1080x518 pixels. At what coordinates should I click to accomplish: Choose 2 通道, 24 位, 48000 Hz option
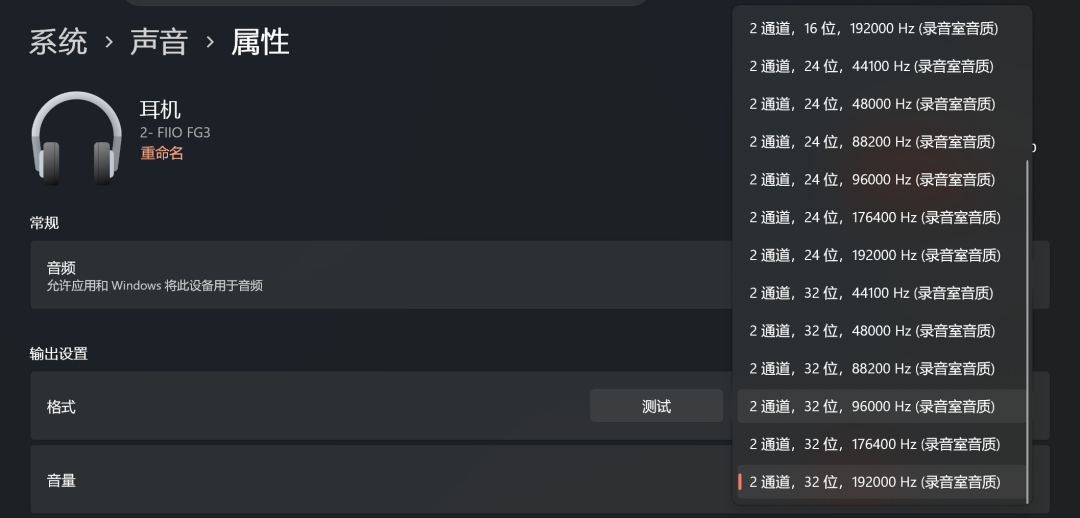pos(882,104)
